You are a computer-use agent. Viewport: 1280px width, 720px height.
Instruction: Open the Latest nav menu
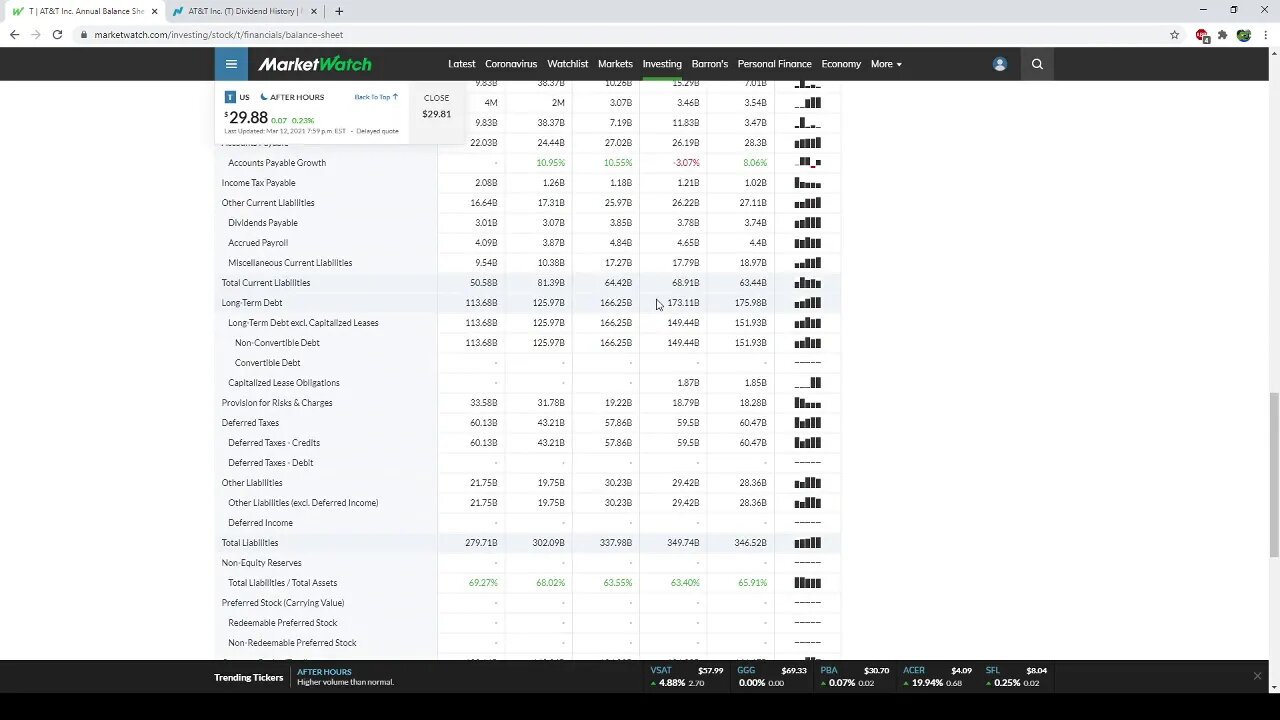point(462,64)
